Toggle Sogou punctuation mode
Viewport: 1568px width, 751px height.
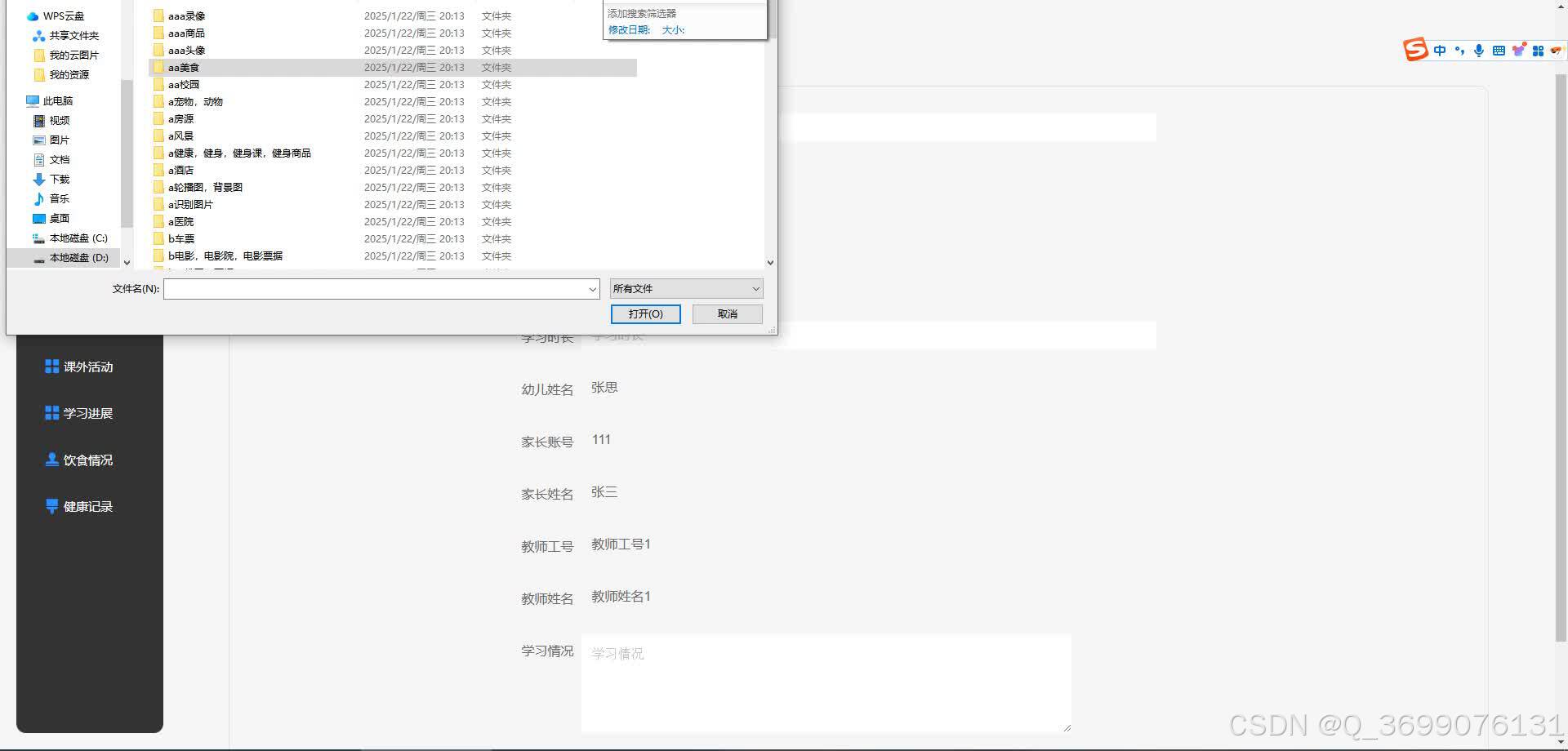(x=1459, y=51)
